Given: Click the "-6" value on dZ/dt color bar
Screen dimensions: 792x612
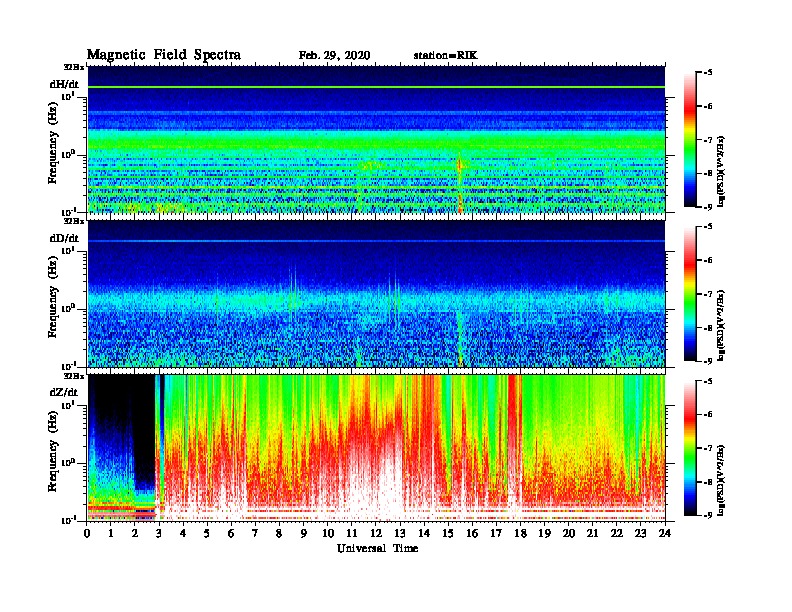Looking at the screenshot, I should click(x=708, y=414).
